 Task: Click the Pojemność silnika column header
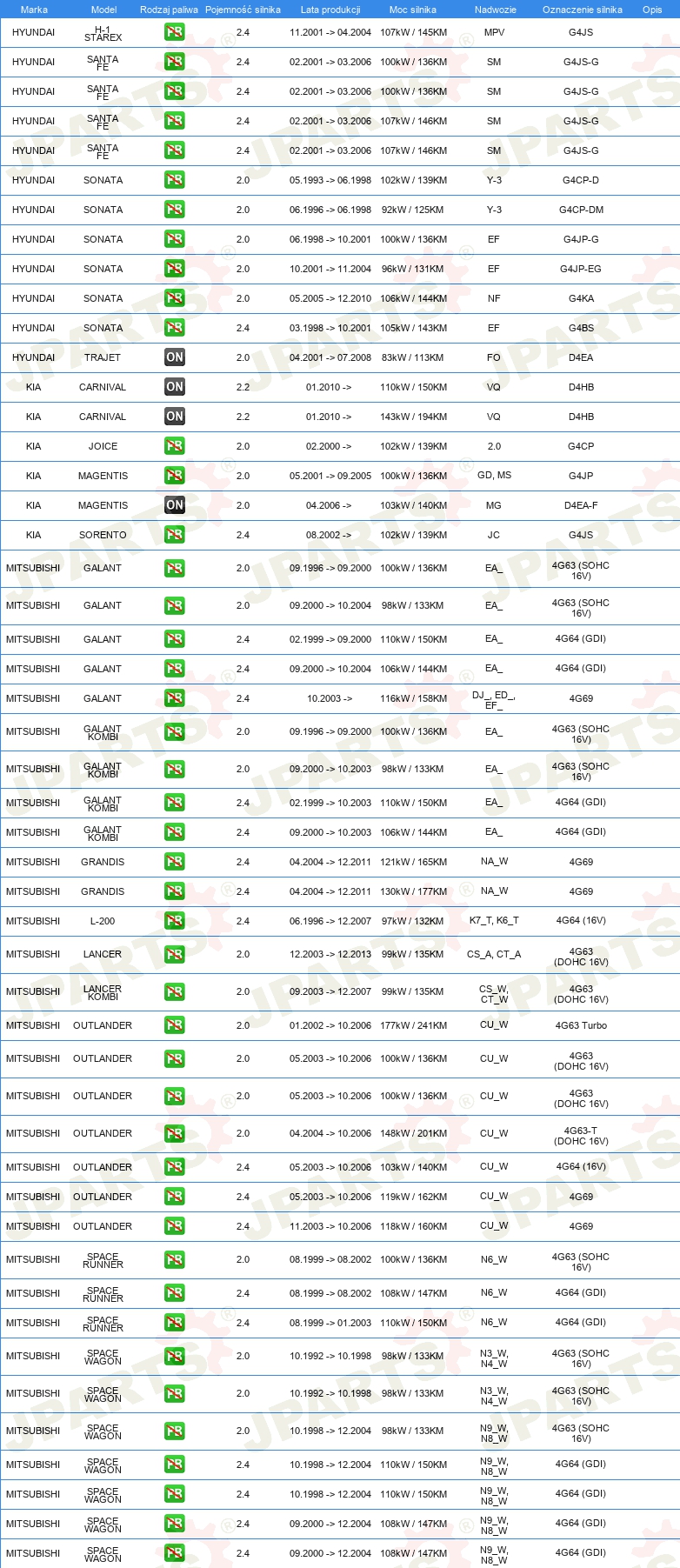point(243,10)
